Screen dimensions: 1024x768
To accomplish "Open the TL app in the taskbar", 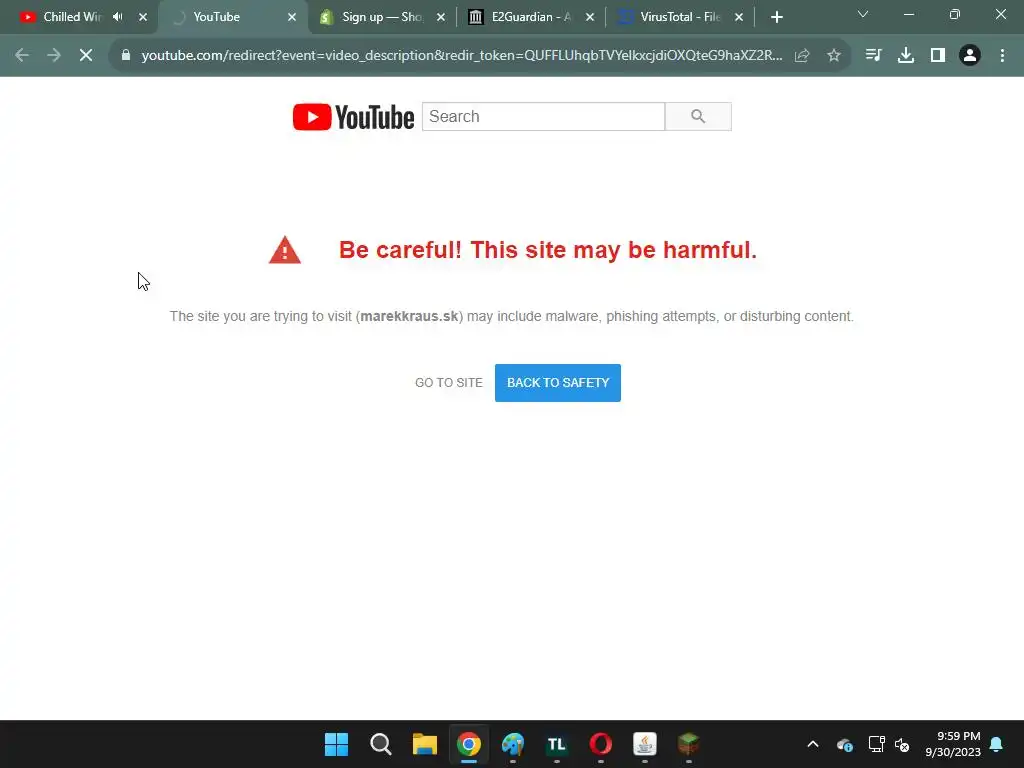I will (556, 744).
